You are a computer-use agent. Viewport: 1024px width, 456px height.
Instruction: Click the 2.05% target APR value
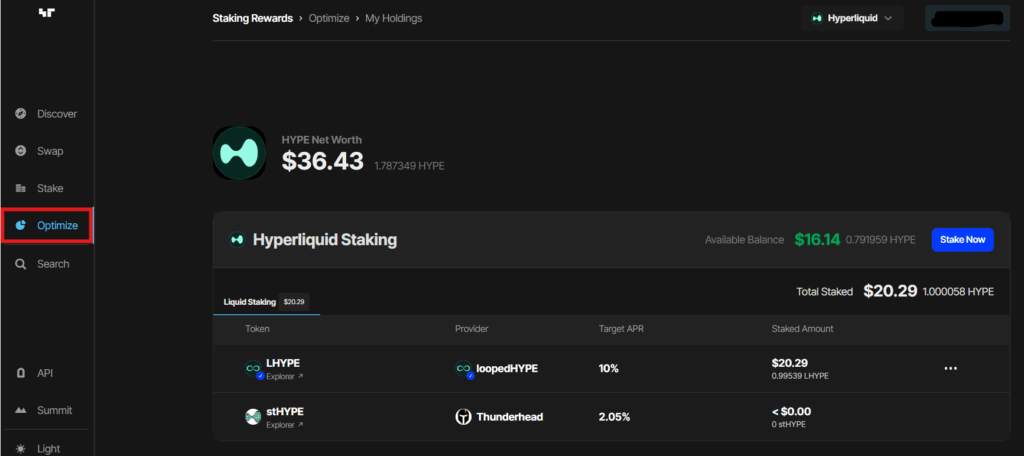(x=615, y=416)
